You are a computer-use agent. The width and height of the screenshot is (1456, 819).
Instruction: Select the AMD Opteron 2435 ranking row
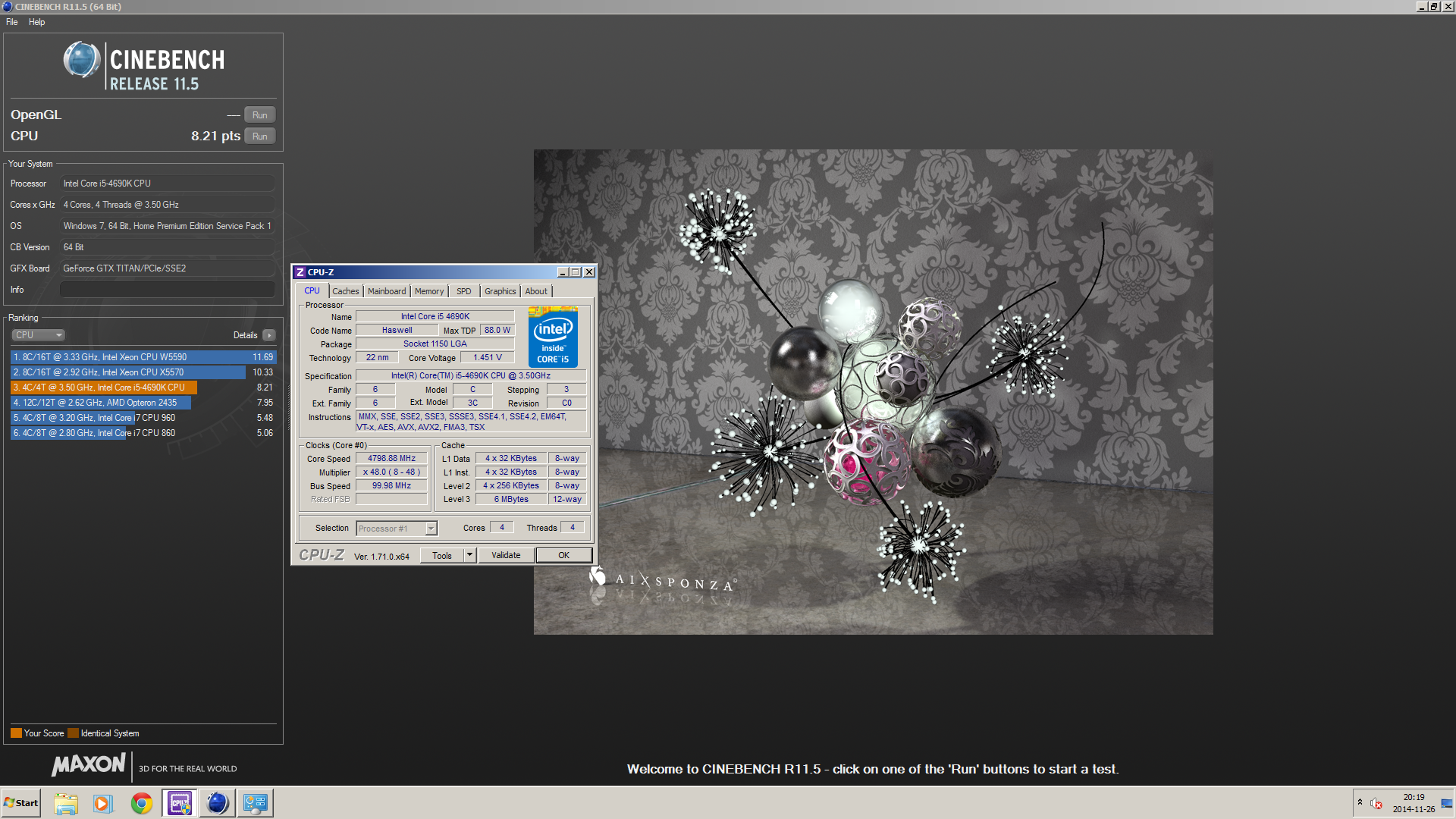[143, 403]
